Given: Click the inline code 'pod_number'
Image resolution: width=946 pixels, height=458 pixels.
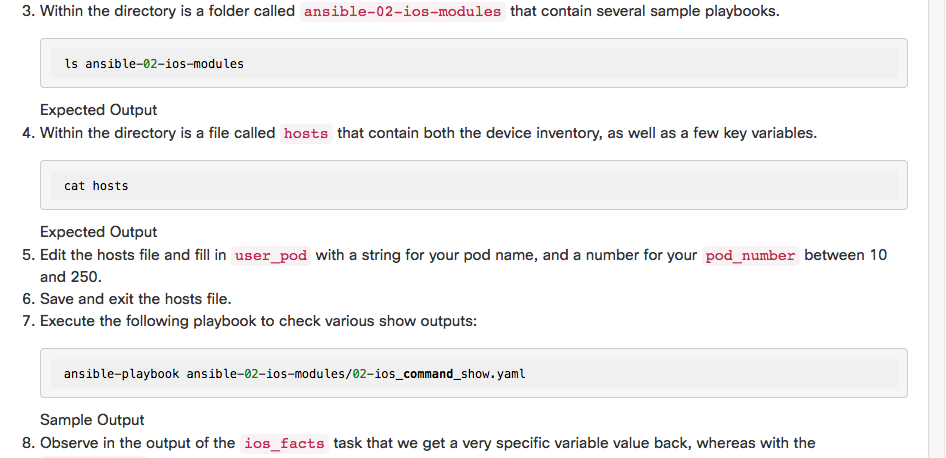Looking at the screenshot, I should pos(751,255).
